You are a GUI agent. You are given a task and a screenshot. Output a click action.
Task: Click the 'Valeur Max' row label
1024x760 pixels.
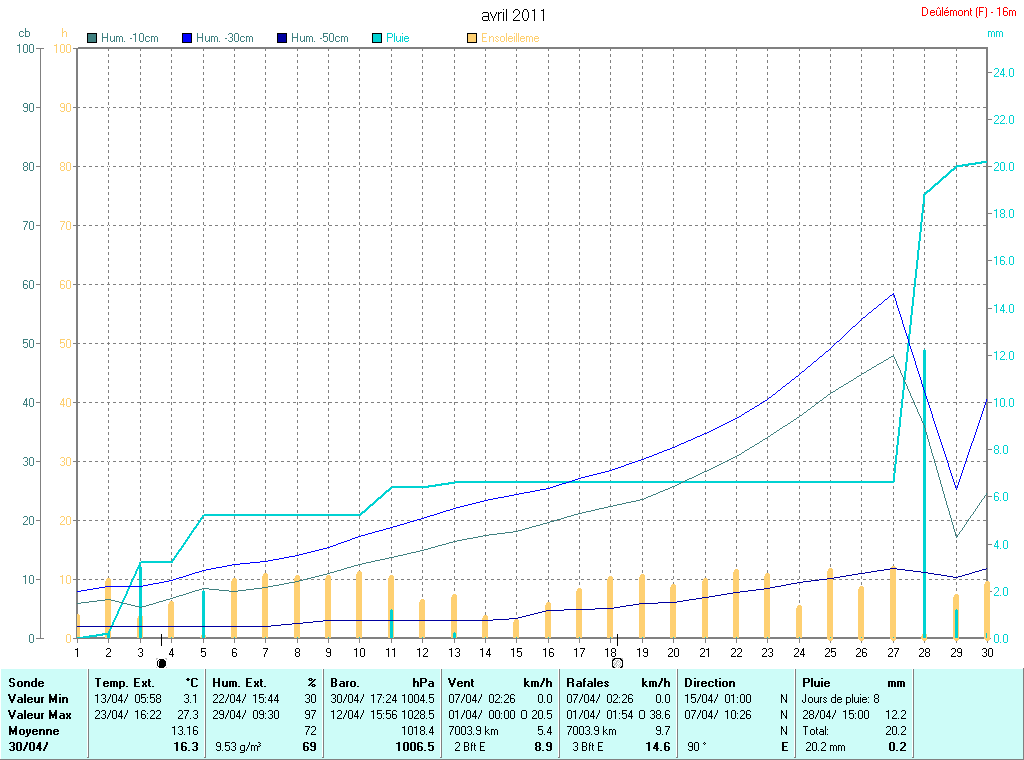tap(36, 715)
